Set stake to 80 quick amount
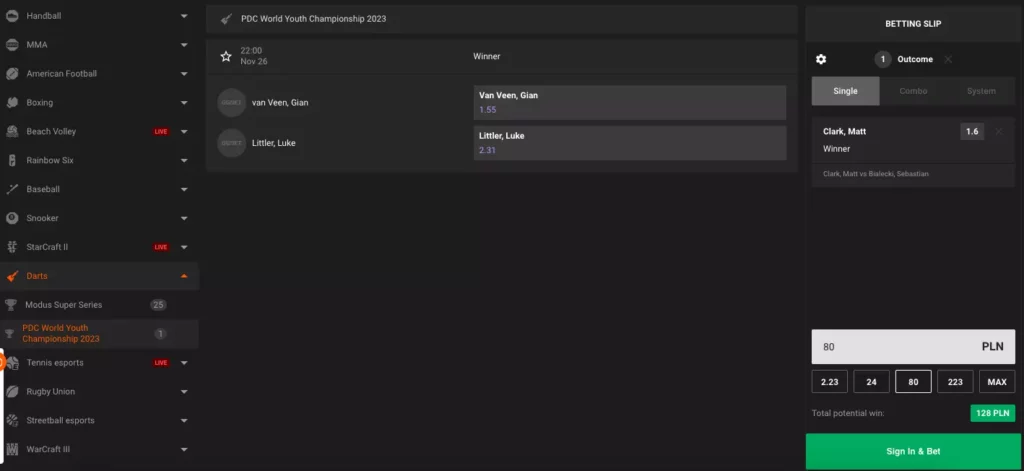The height and width of the screenshot is (471, 1024). pyautogui.click(x=913, y=382)
